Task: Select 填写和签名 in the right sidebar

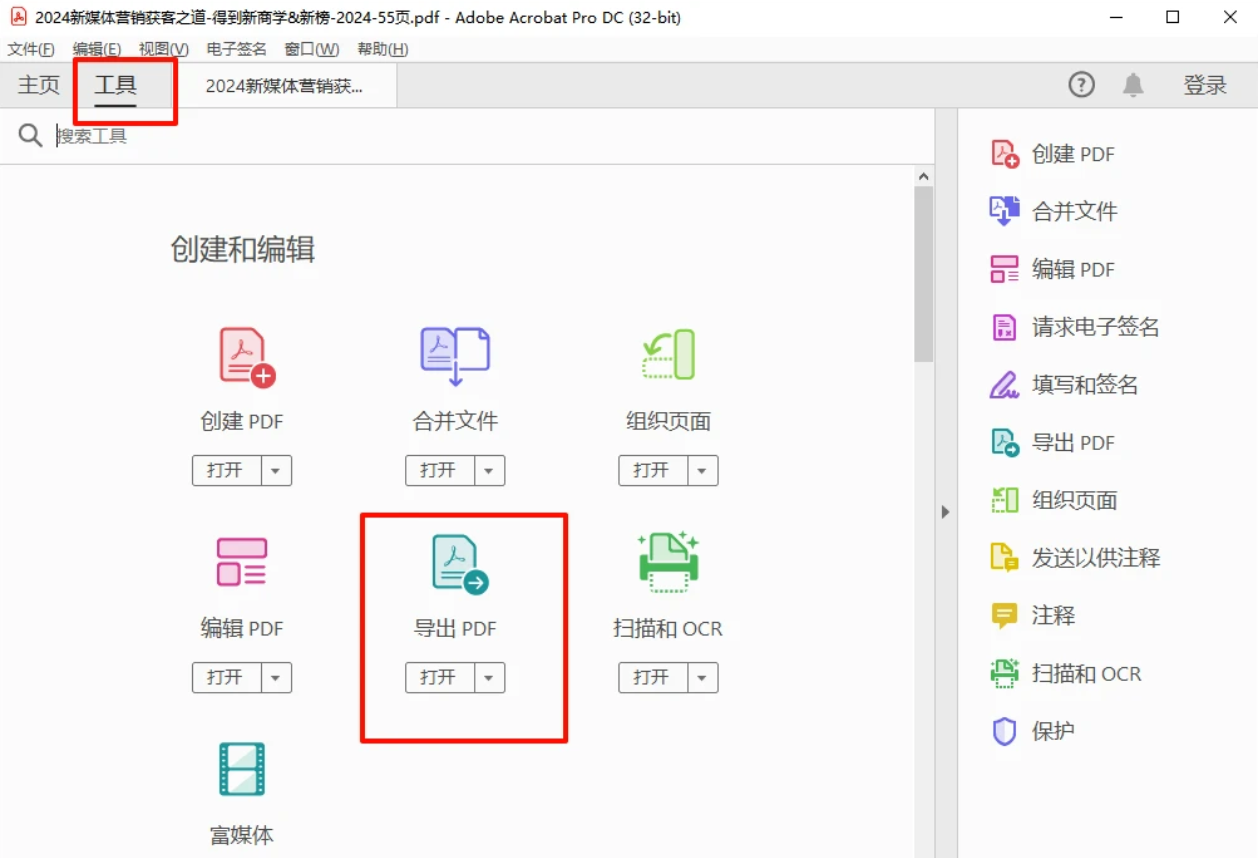Action: tap(1064, 385)
